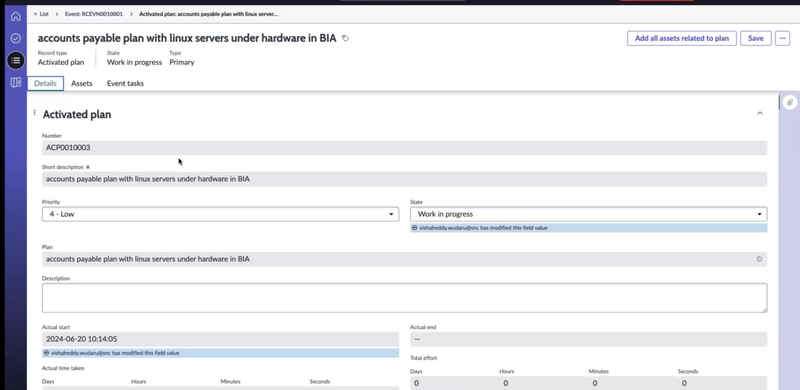The width and height of the screenshot is (800, 390).
Task: Open the Home icon in sidebar
Action: (16, 16)
